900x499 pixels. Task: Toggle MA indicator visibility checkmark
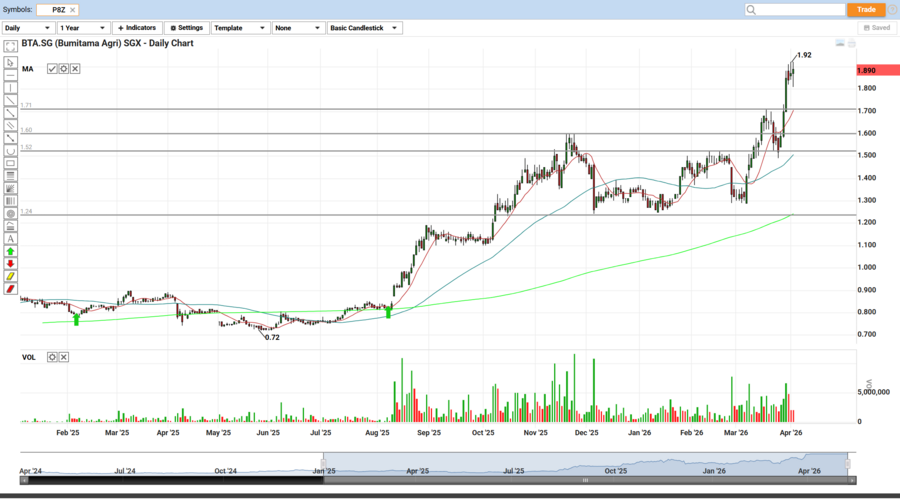52,69
